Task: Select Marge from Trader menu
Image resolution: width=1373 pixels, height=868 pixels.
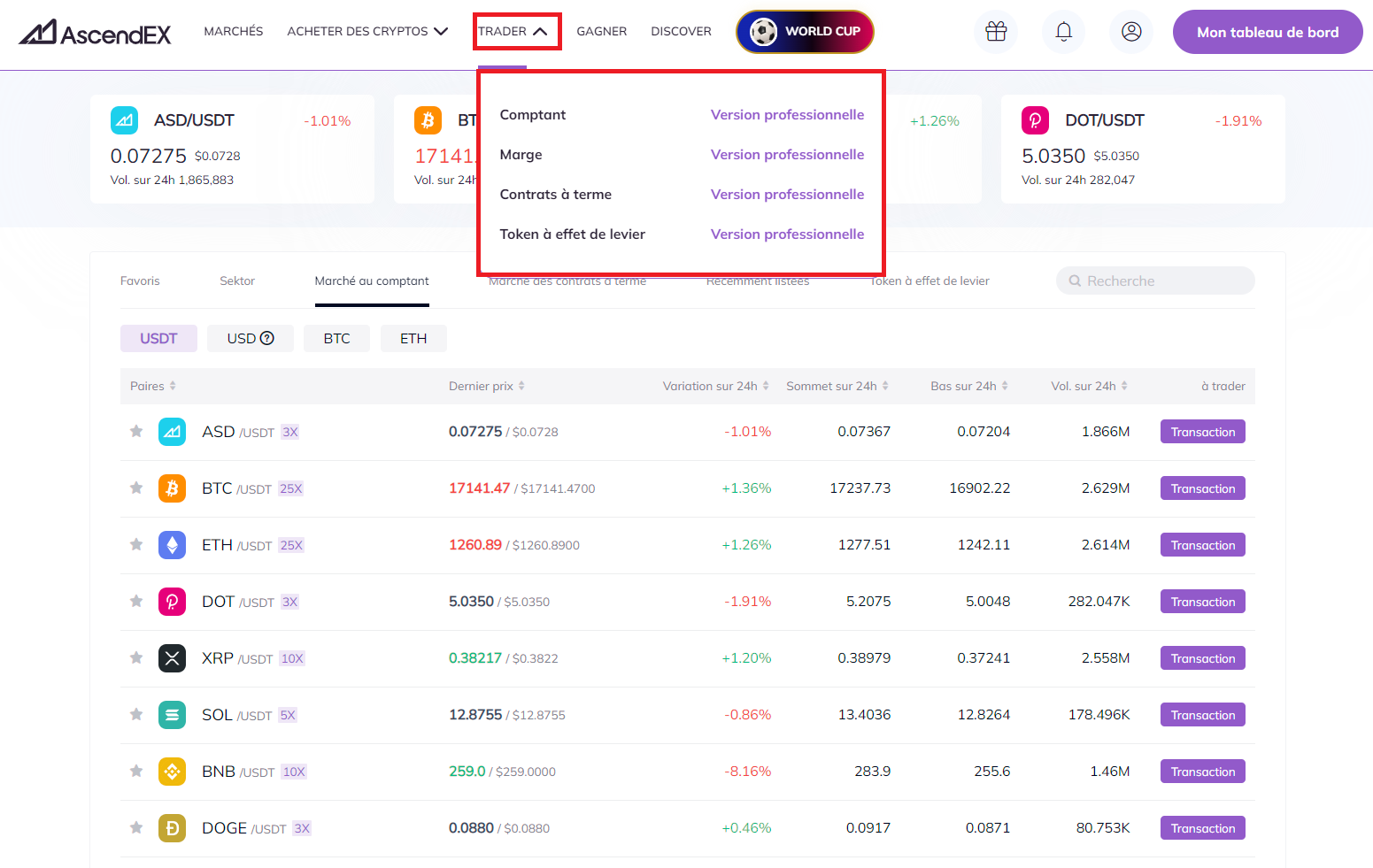Action: coord(521,155)
